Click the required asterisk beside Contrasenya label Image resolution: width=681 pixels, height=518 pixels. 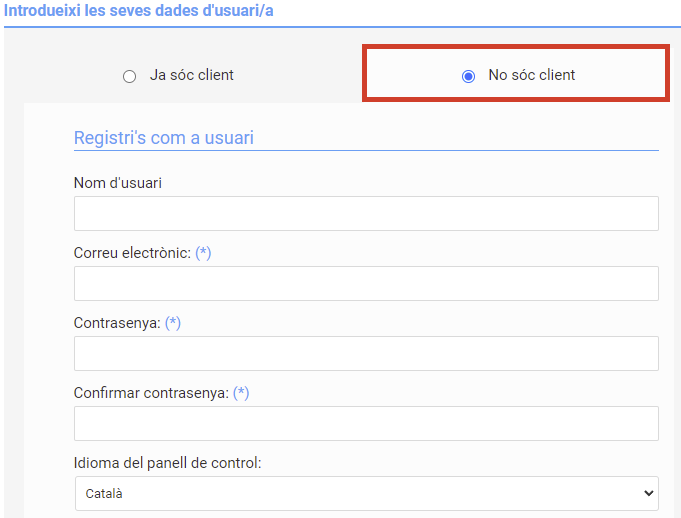[x=173, y=323]
